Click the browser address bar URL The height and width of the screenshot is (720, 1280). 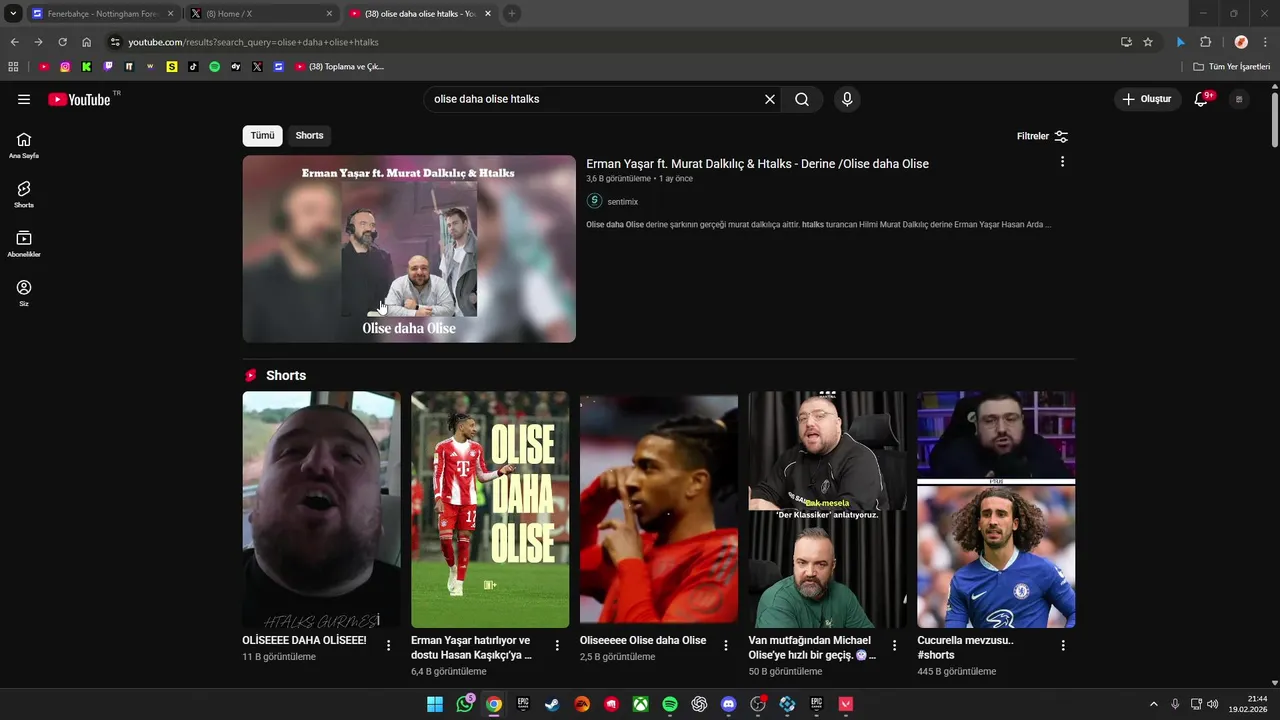pos(253,42)
